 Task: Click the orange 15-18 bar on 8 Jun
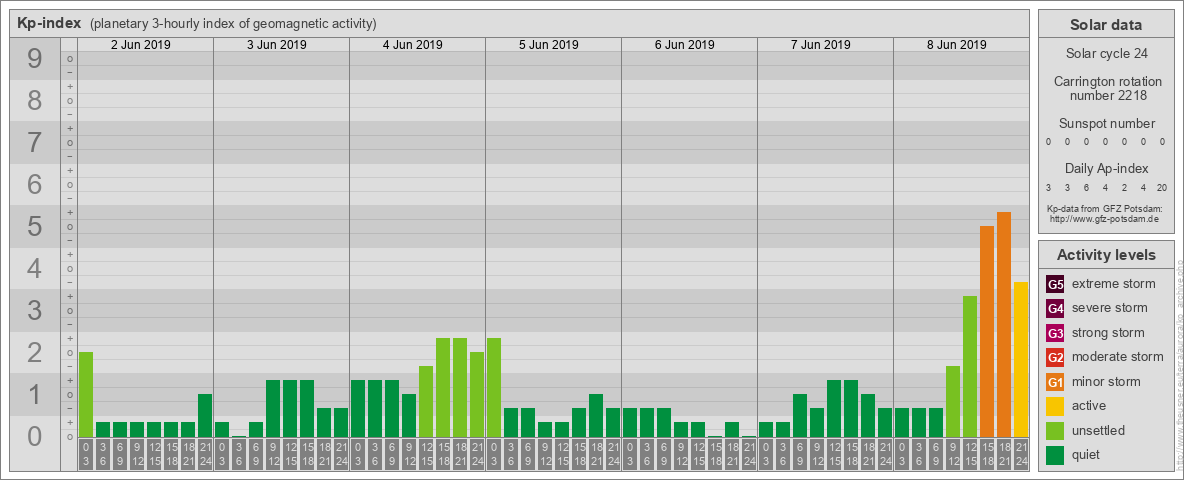987,331
